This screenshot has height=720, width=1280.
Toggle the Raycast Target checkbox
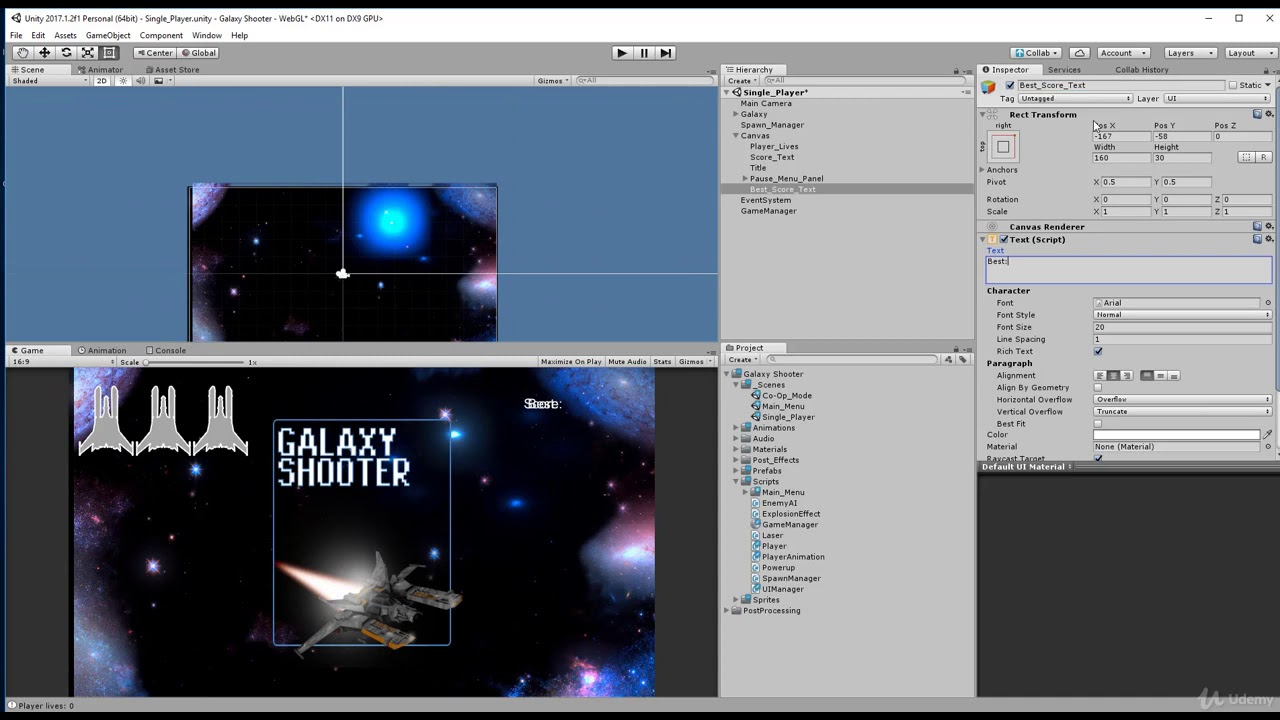pos(1098,458)
